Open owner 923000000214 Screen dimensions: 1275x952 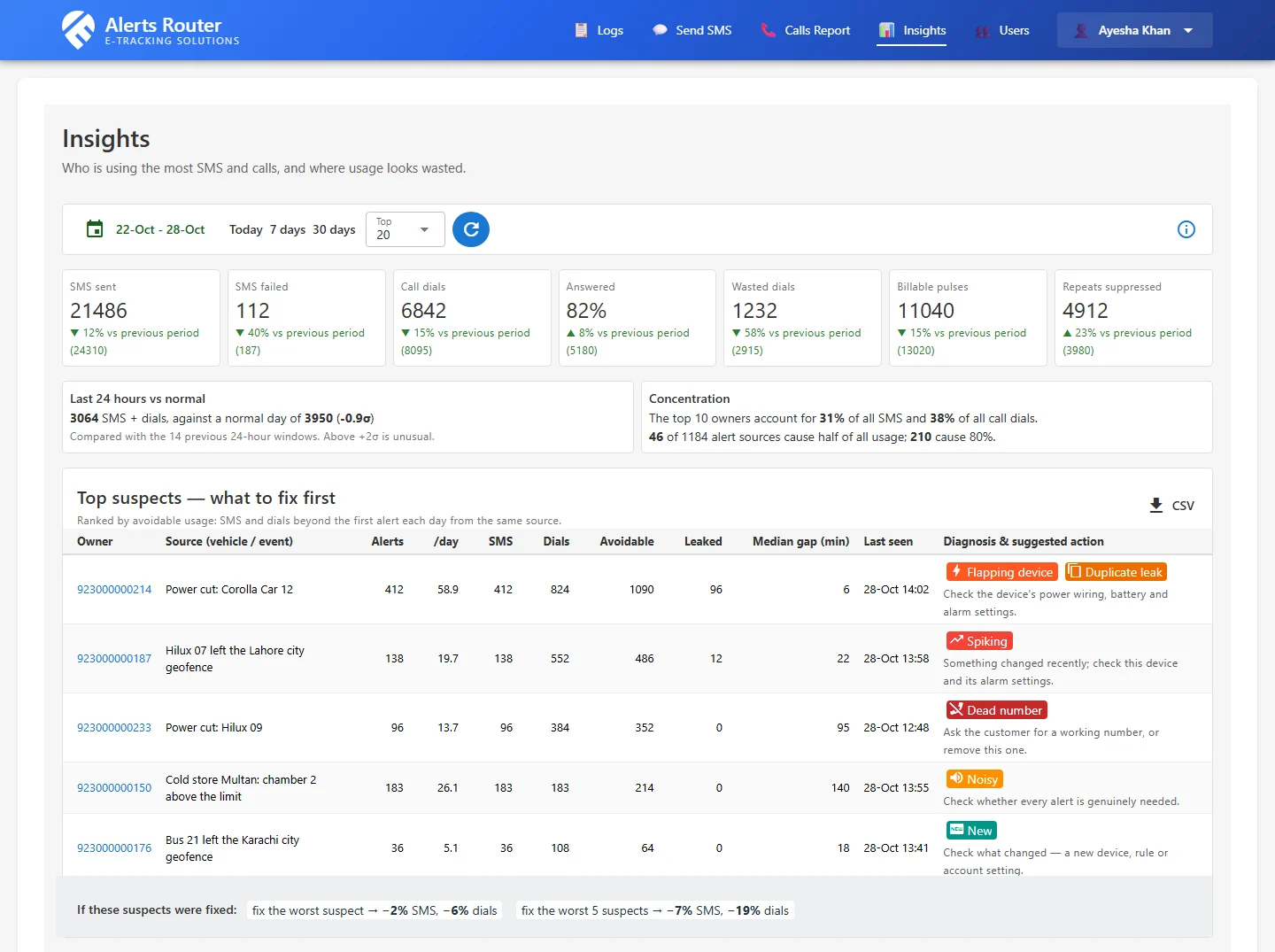[x=114, y=590]
